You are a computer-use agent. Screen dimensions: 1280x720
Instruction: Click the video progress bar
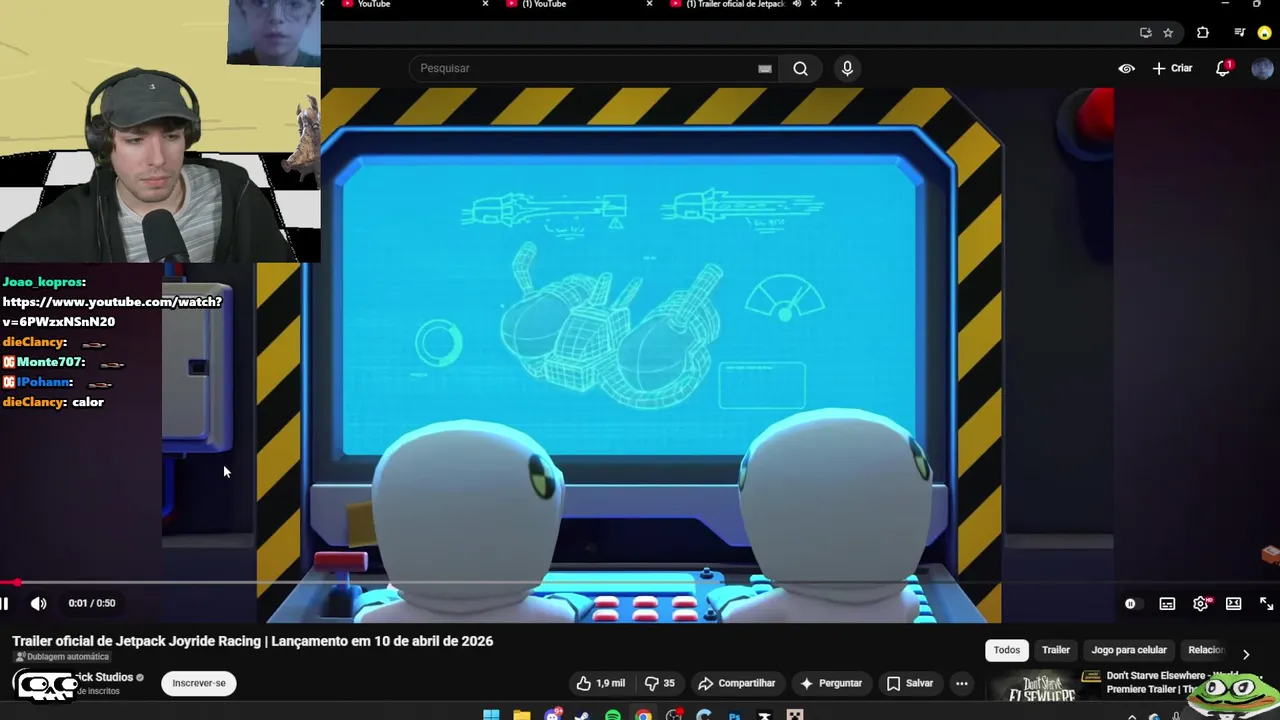point(640,582)
